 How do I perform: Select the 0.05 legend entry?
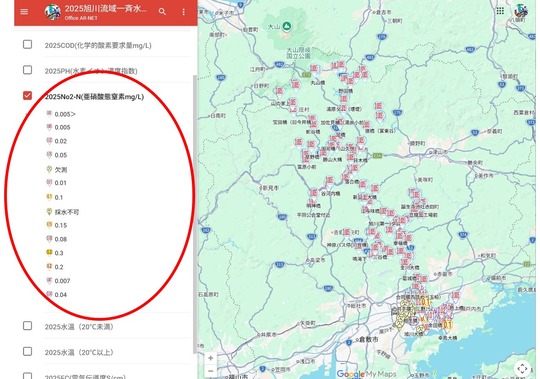(x=57, y=155)
